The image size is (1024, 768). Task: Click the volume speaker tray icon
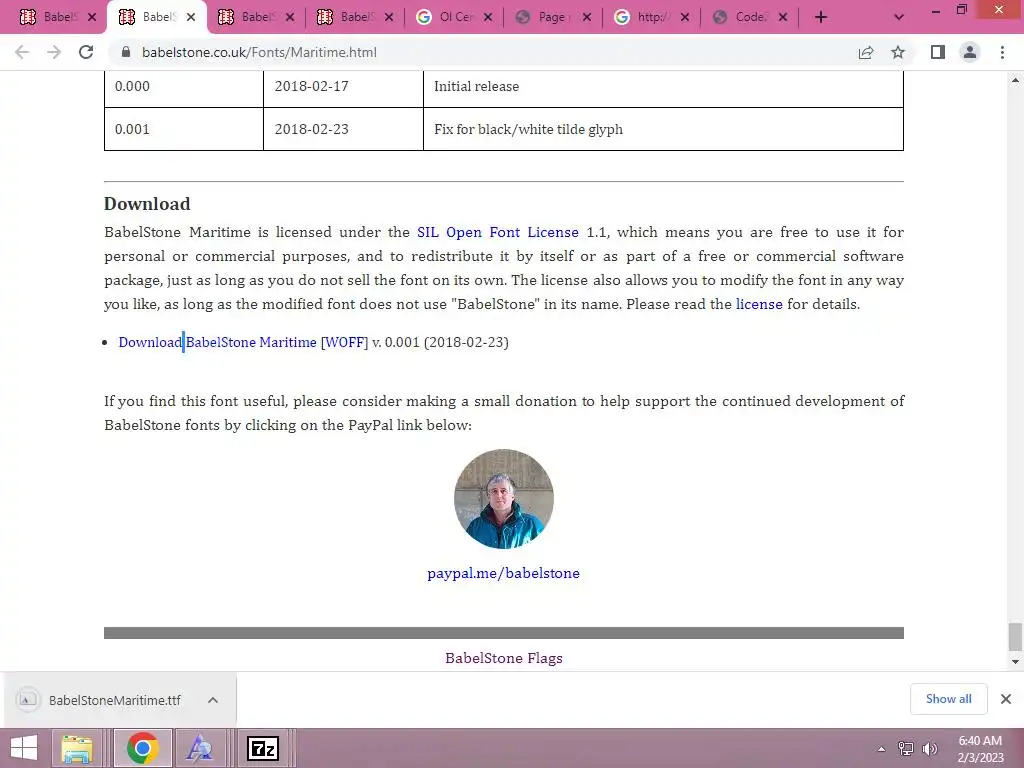click(929, 749)
